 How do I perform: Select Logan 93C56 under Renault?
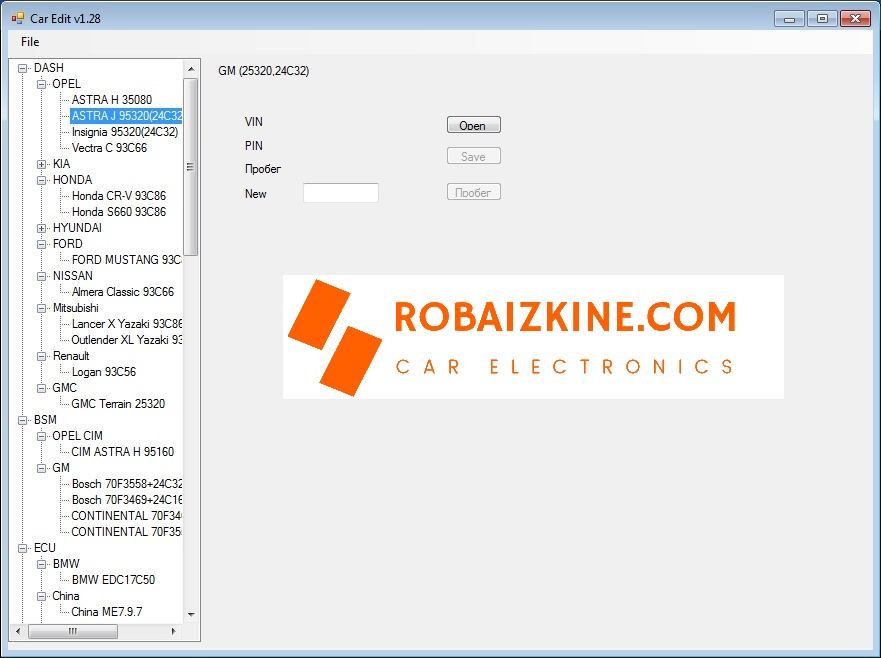pyautogui.click(x=103, y=372)
